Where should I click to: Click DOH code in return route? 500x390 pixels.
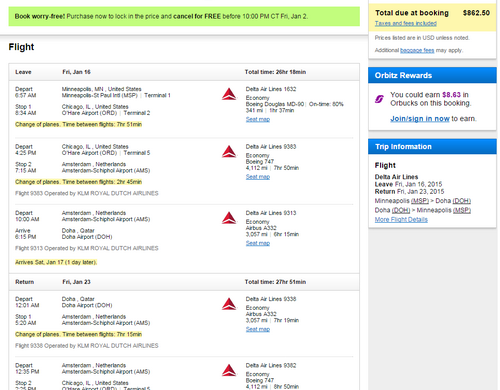pyautogui.click(x=401, y=210)
